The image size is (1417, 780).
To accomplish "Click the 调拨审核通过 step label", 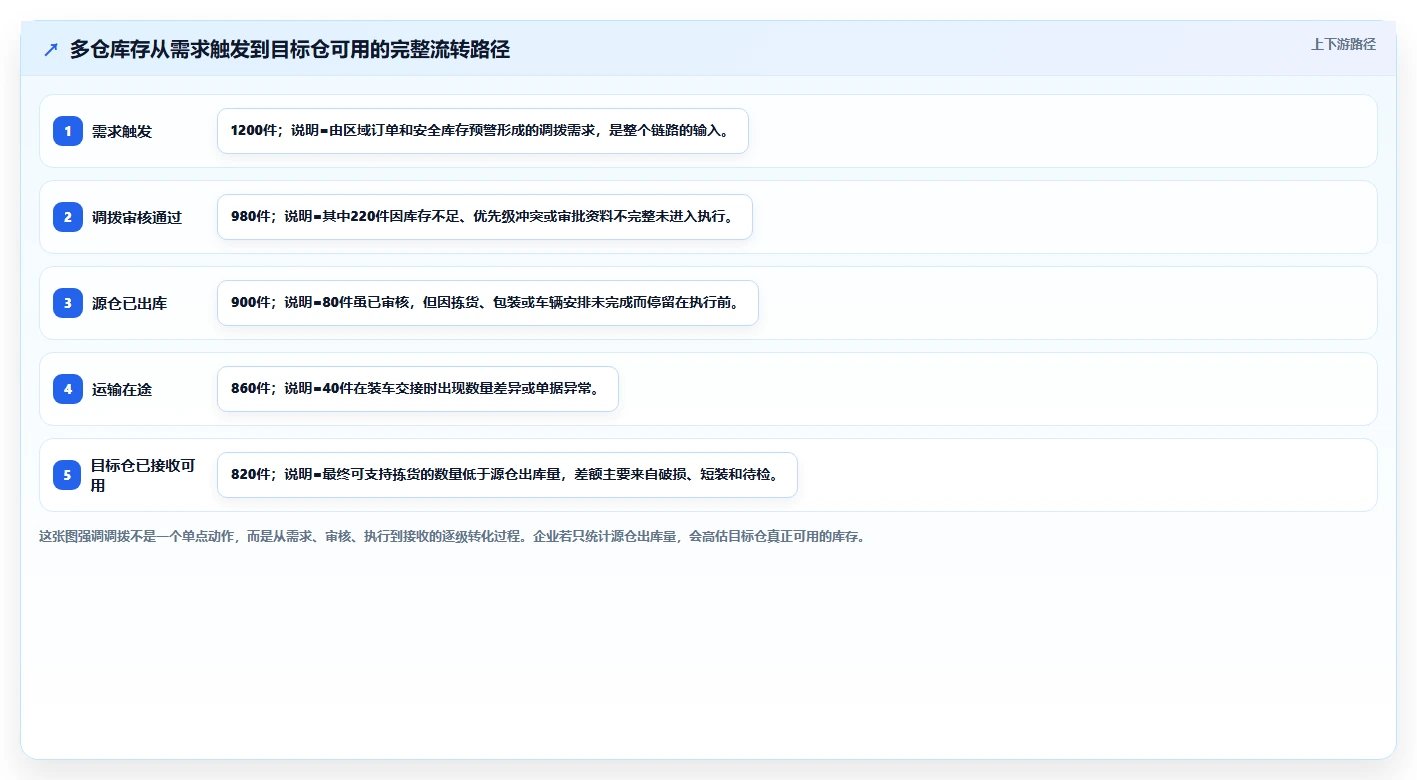I will click(137, 217).
